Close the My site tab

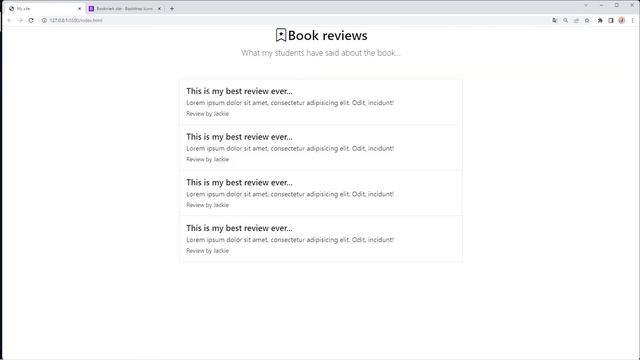point(80,8)
